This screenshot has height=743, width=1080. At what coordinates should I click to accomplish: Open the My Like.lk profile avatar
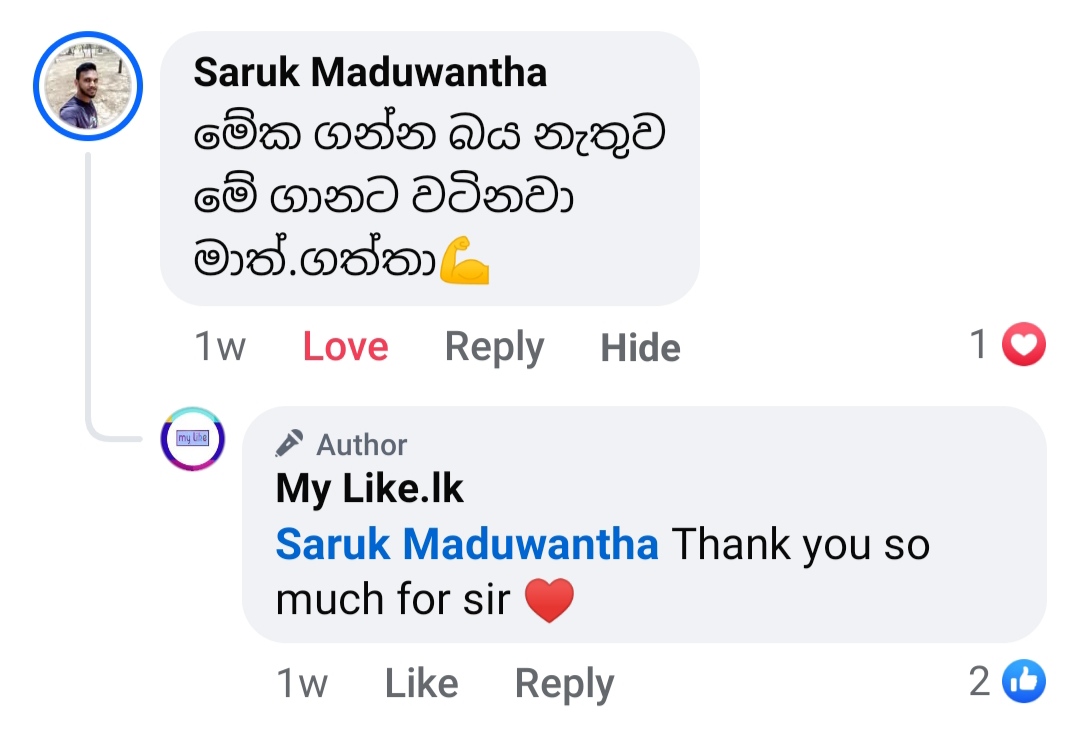pos(193,439)
